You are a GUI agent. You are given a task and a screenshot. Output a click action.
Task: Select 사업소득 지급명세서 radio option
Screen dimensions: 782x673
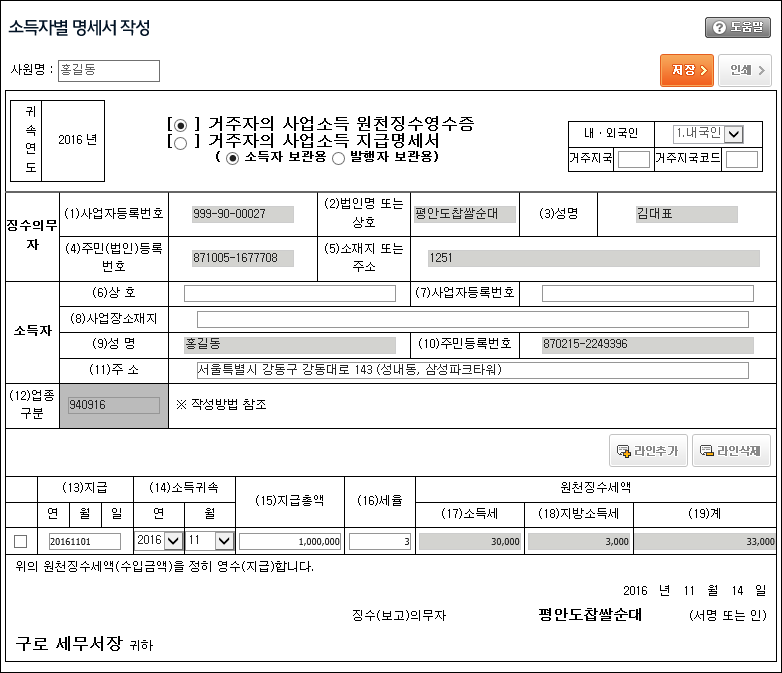(181, 143)
